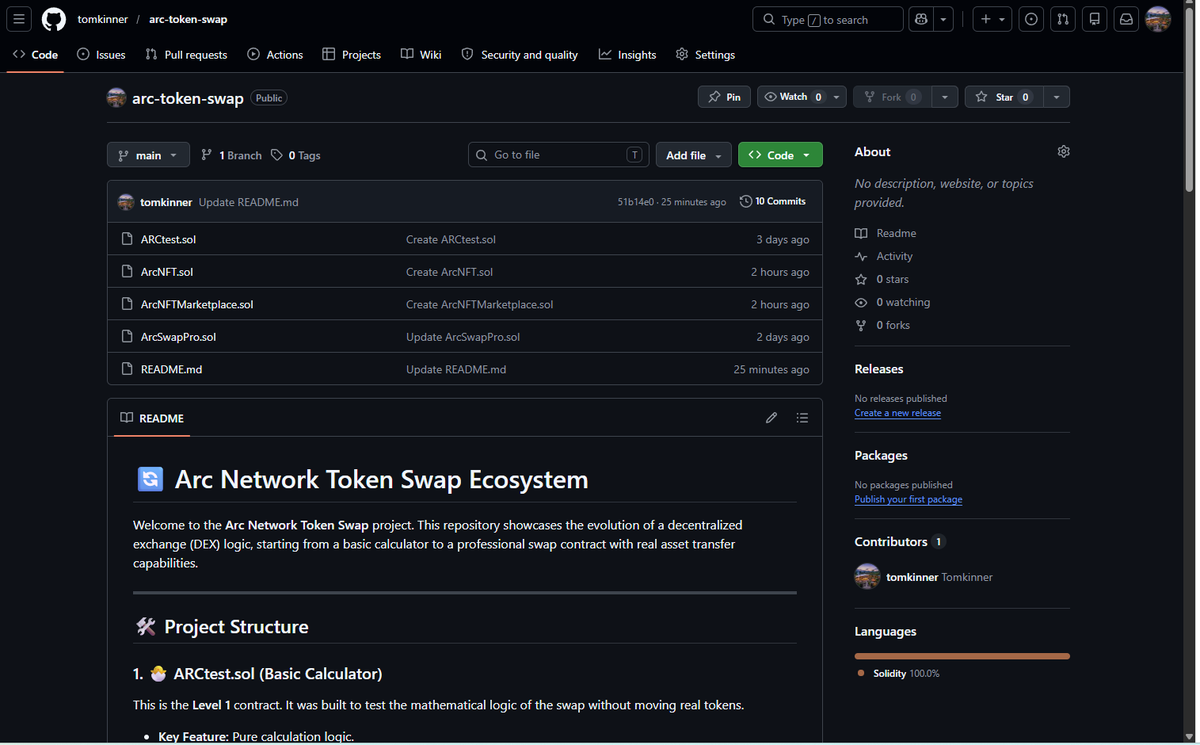Open Readme link in About sidebar
This screenshot has width=1200, height=745.
click(886, 233)
